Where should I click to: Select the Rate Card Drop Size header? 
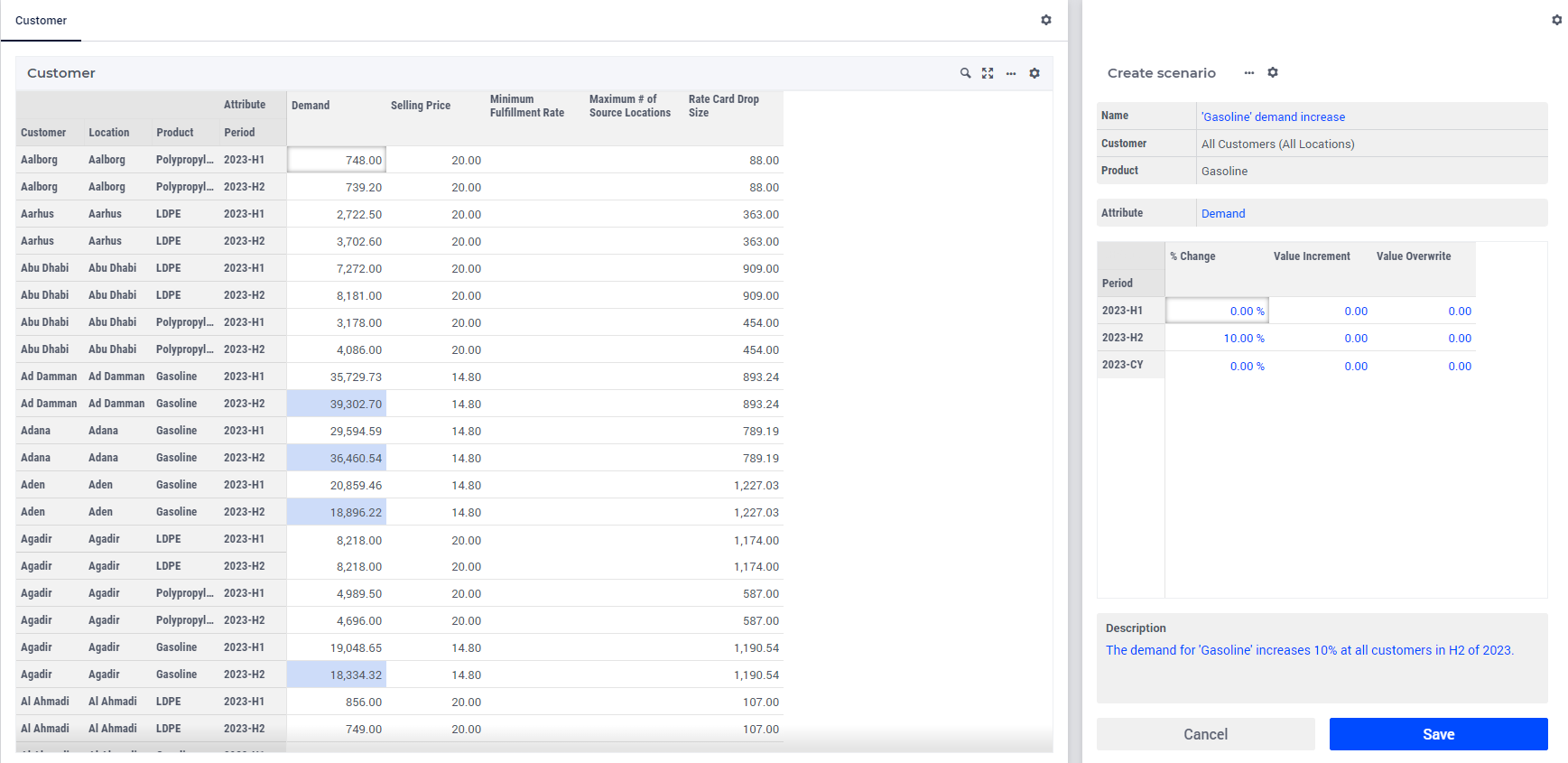tap(733, 106)
